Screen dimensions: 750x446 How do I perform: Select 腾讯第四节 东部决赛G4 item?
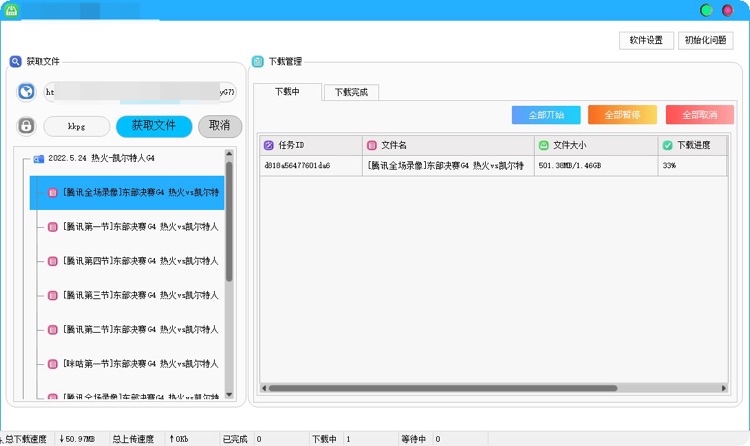pyautogui.click(x=141, y=261)
